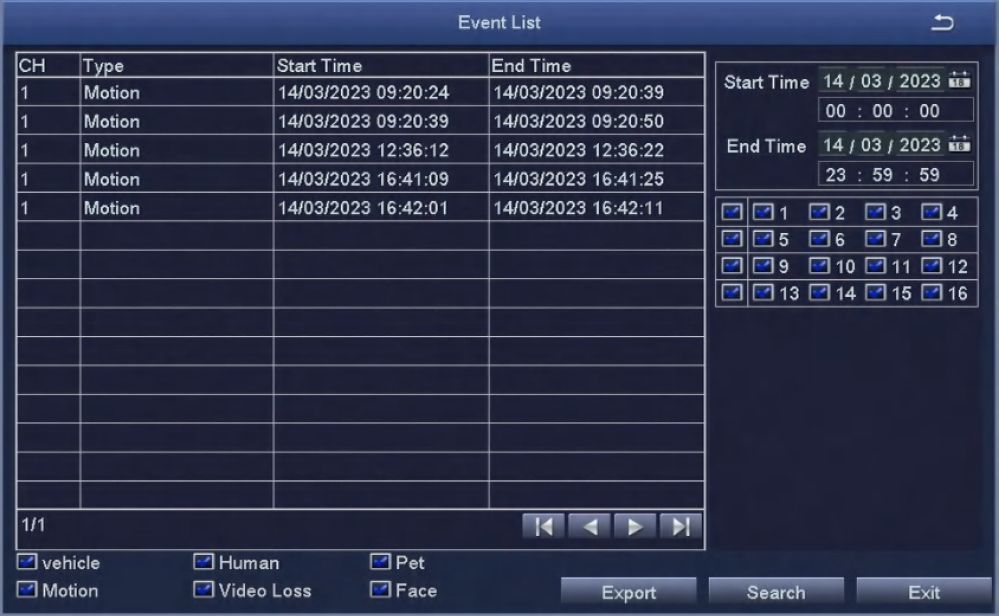The width and height of the screenshot is (999, 616).
Task: Go to previous page of events
Action: coord(590,527)
